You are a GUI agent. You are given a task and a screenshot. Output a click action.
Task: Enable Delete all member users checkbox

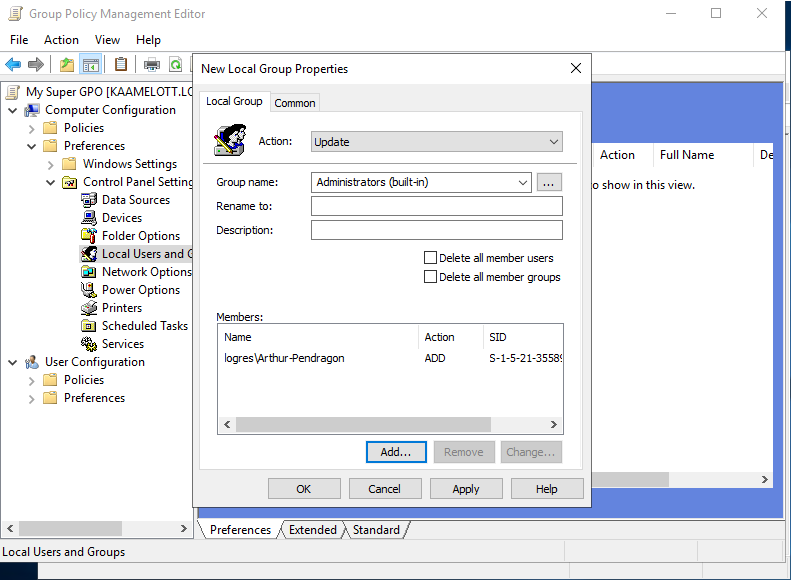tap(431, 258)
